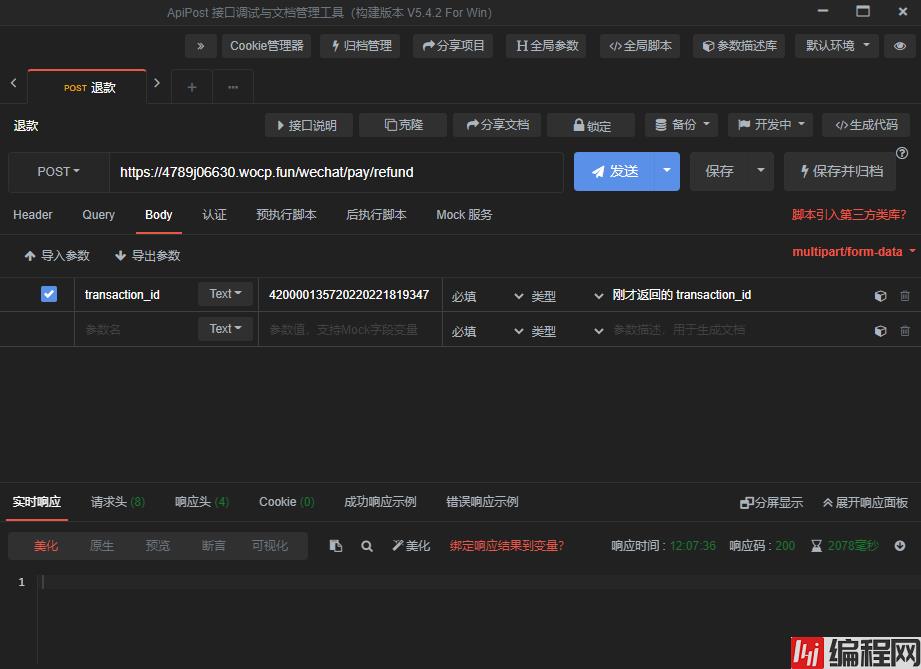Click the eye icon in top toolbar

(899, 46)
